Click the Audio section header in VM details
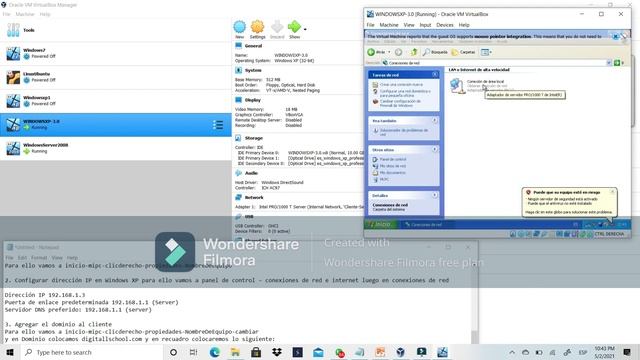The width and height of the screenshot is (640, 360). pyautogui.click(x=251, y=173)
